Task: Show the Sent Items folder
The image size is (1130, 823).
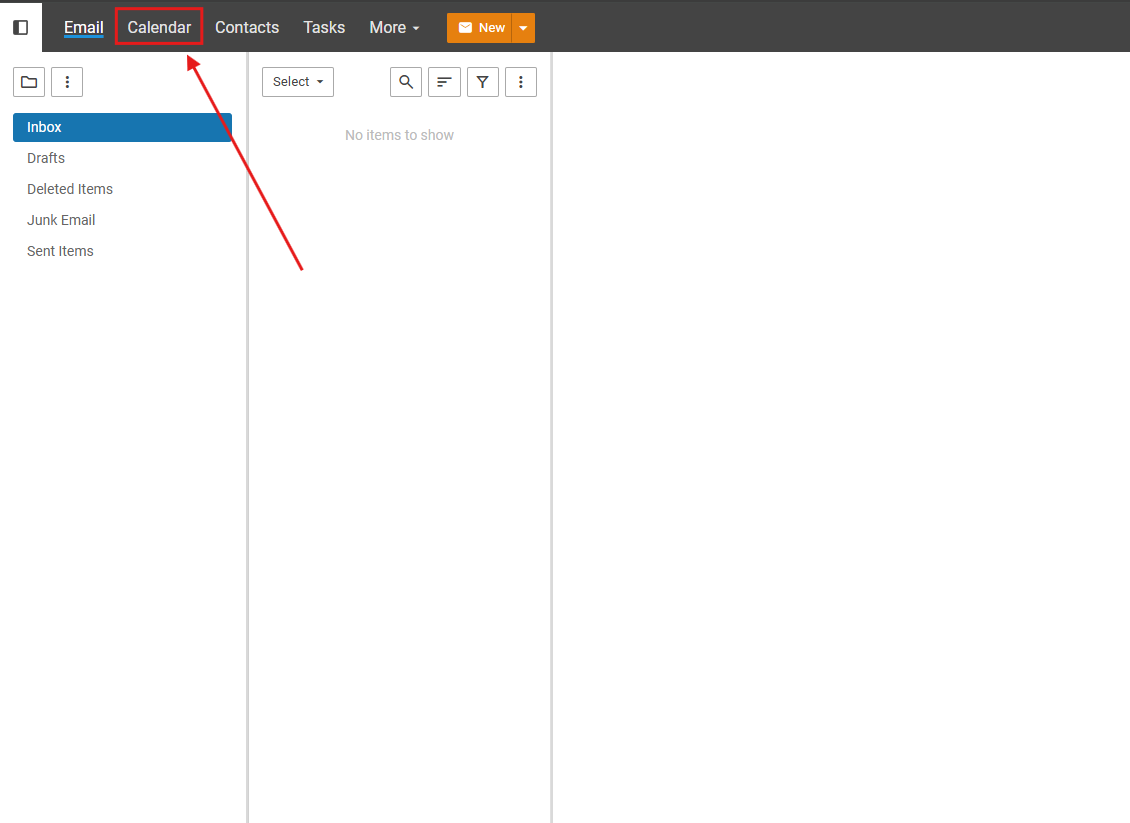Action: point(60,251)
